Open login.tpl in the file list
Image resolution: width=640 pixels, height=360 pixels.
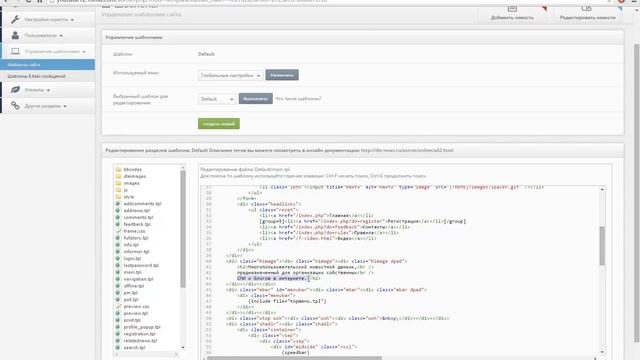132,258
